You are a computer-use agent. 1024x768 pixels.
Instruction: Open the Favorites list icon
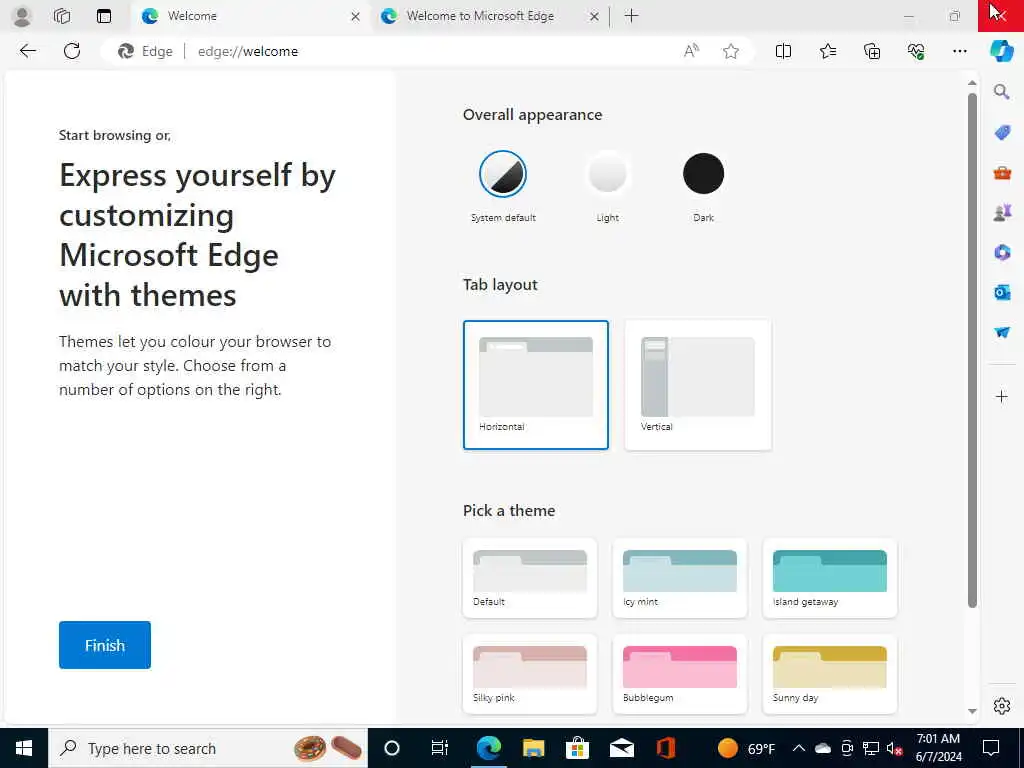[827, 51]
